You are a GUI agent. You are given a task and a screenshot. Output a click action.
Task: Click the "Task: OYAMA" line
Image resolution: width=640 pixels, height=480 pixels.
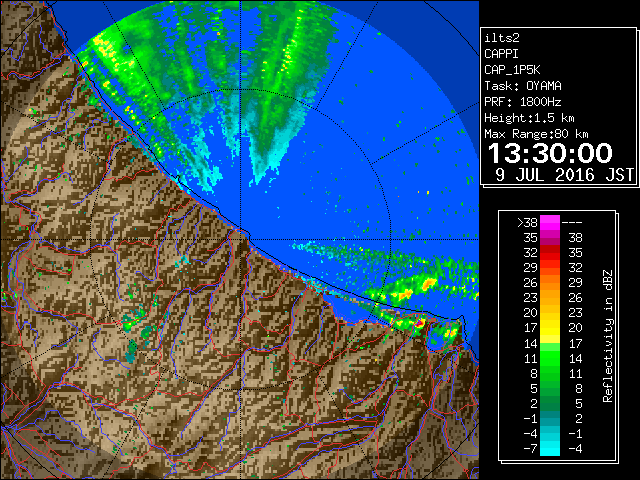523,86
